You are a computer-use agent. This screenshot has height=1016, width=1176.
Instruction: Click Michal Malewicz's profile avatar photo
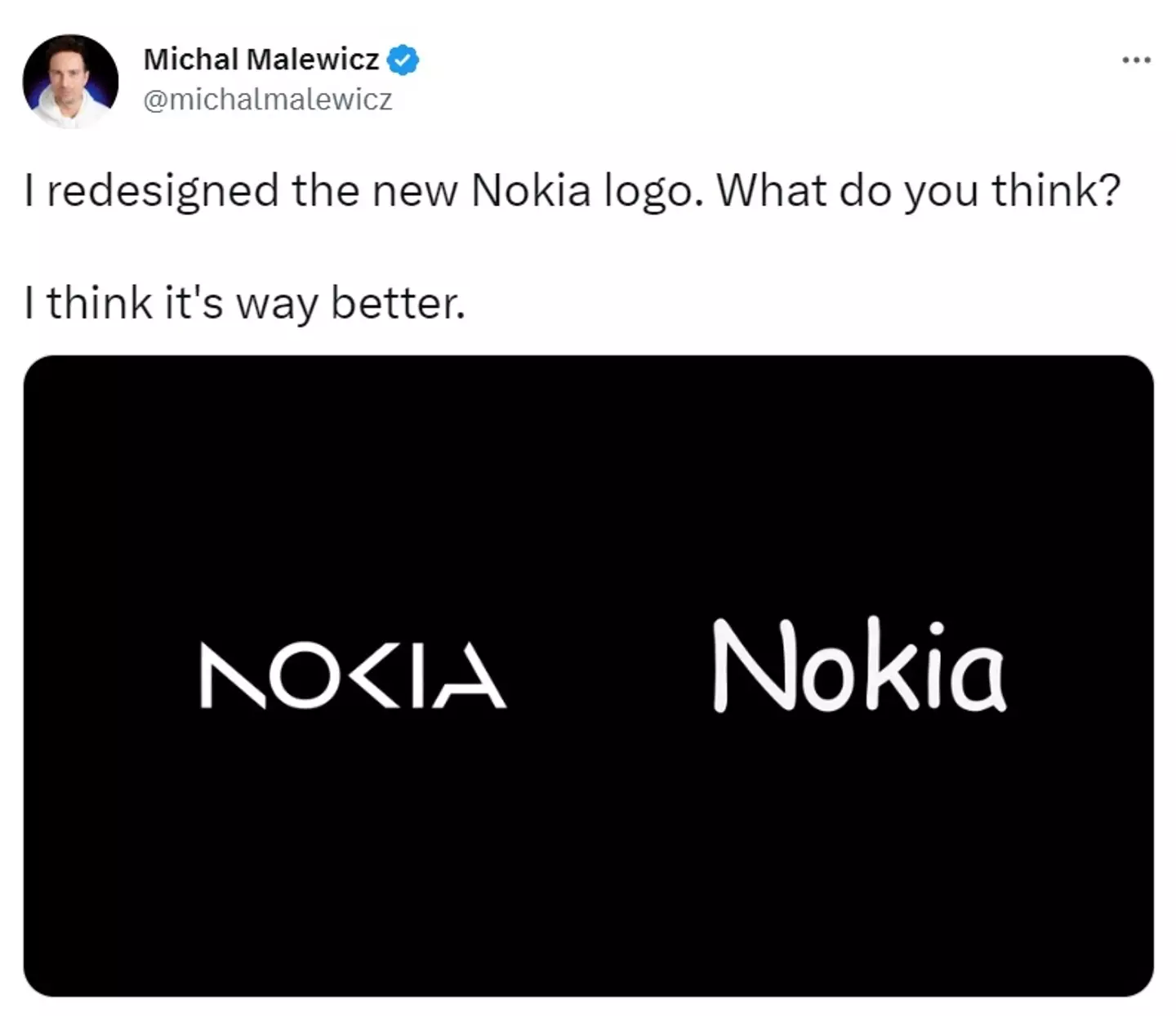click(70, 81)
